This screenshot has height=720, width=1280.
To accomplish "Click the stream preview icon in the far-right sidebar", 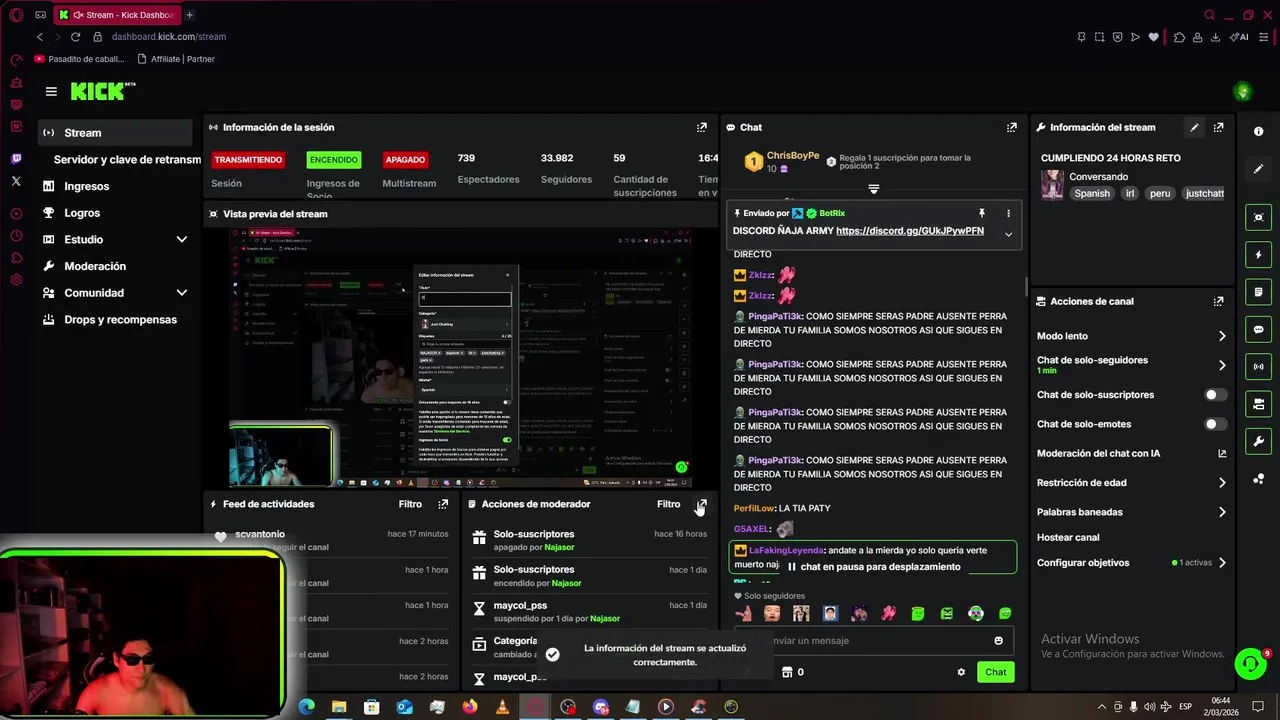I will pyautogui.click(x=1258, y=217).
